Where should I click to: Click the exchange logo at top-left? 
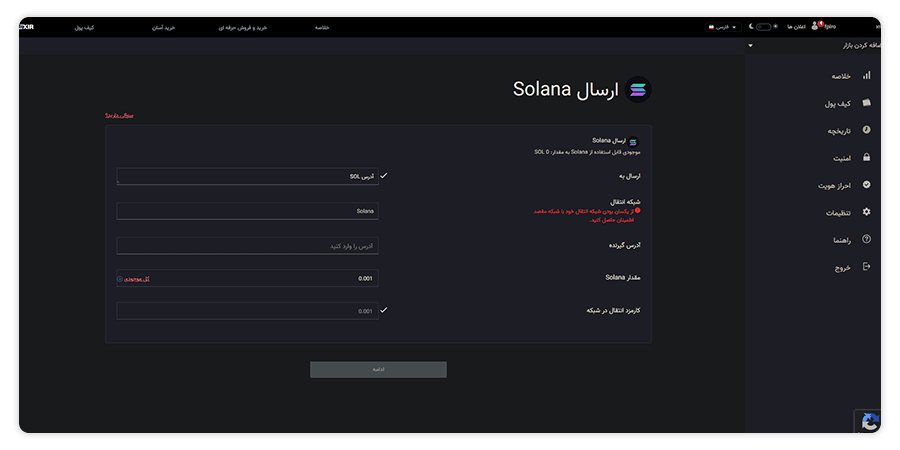coord(26,26)
